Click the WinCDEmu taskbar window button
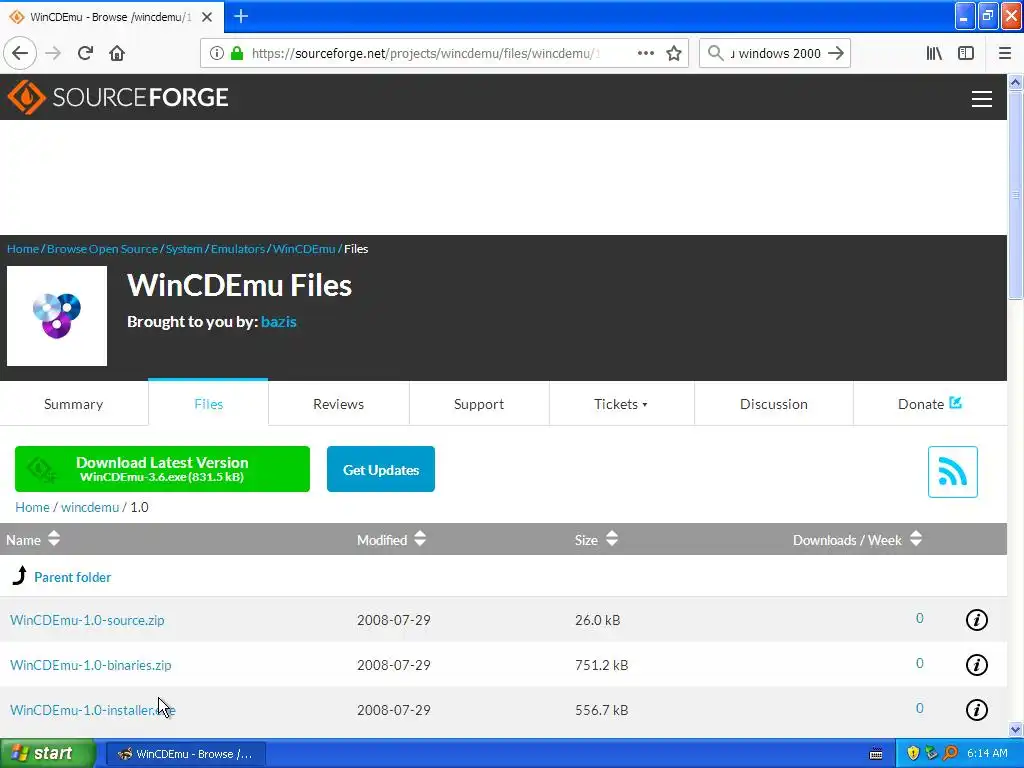 click(185, 754)
